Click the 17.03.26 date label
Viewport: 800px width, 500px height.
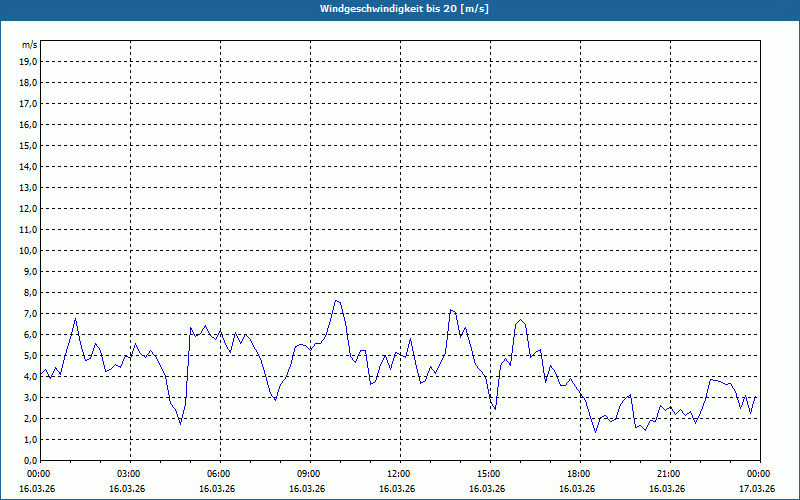pos(755,489)
